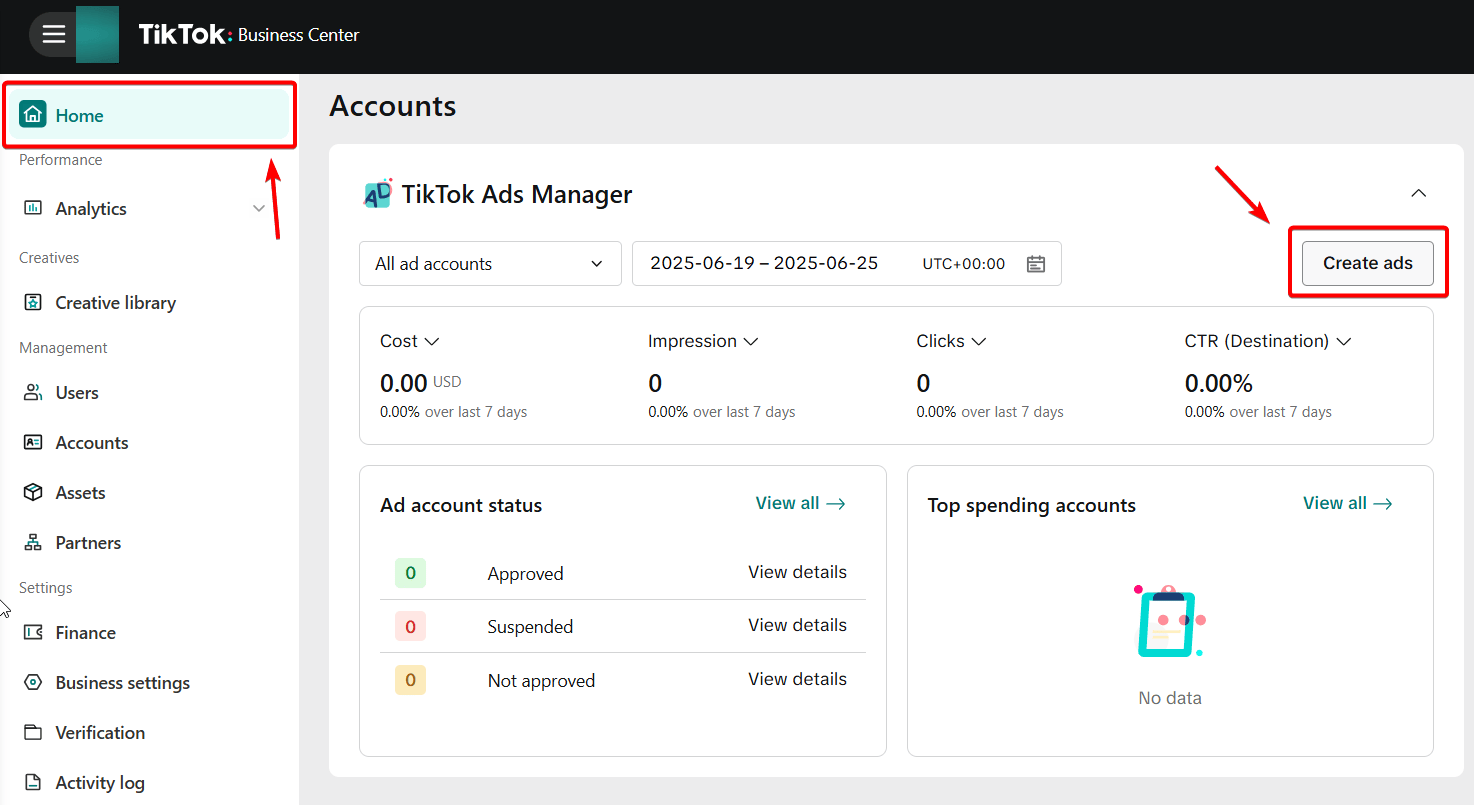Viewport: 1474px width, 805px height.
Task: Click the date range field 2025-06-19 – 2025-06-25
Action: tap(764, 264)
